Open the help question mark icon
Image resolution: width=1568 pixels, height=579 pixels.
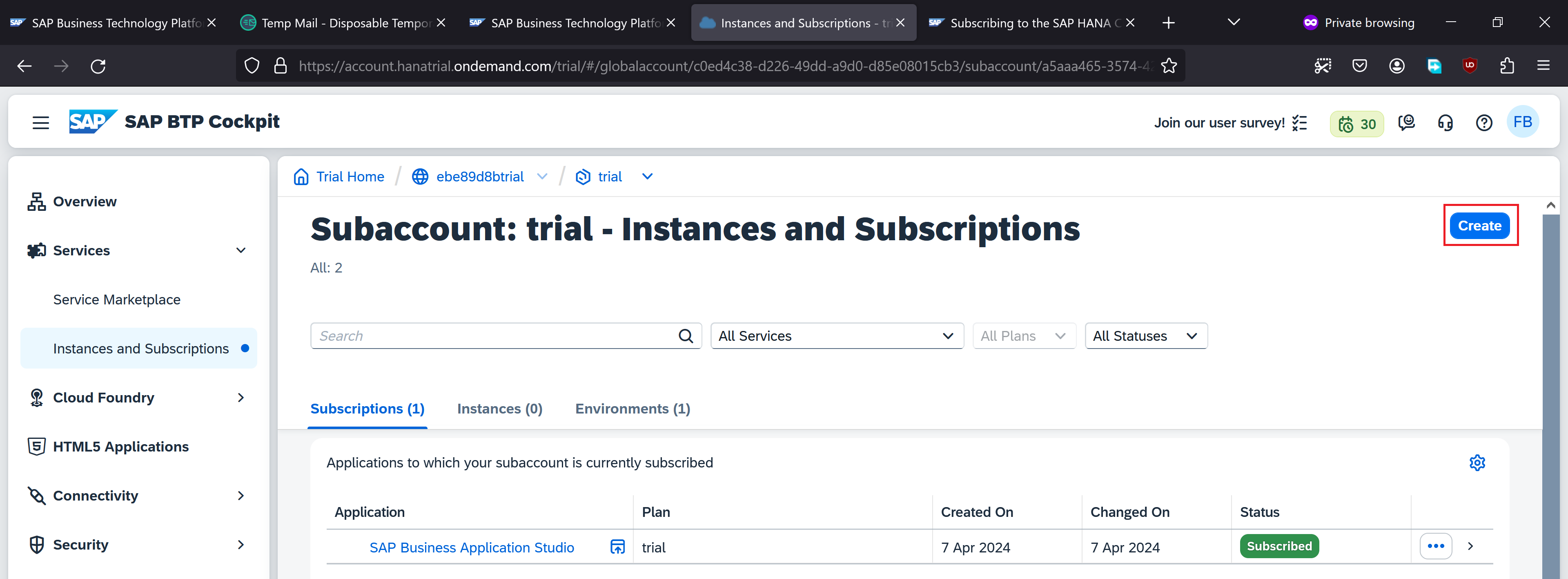1483,123
